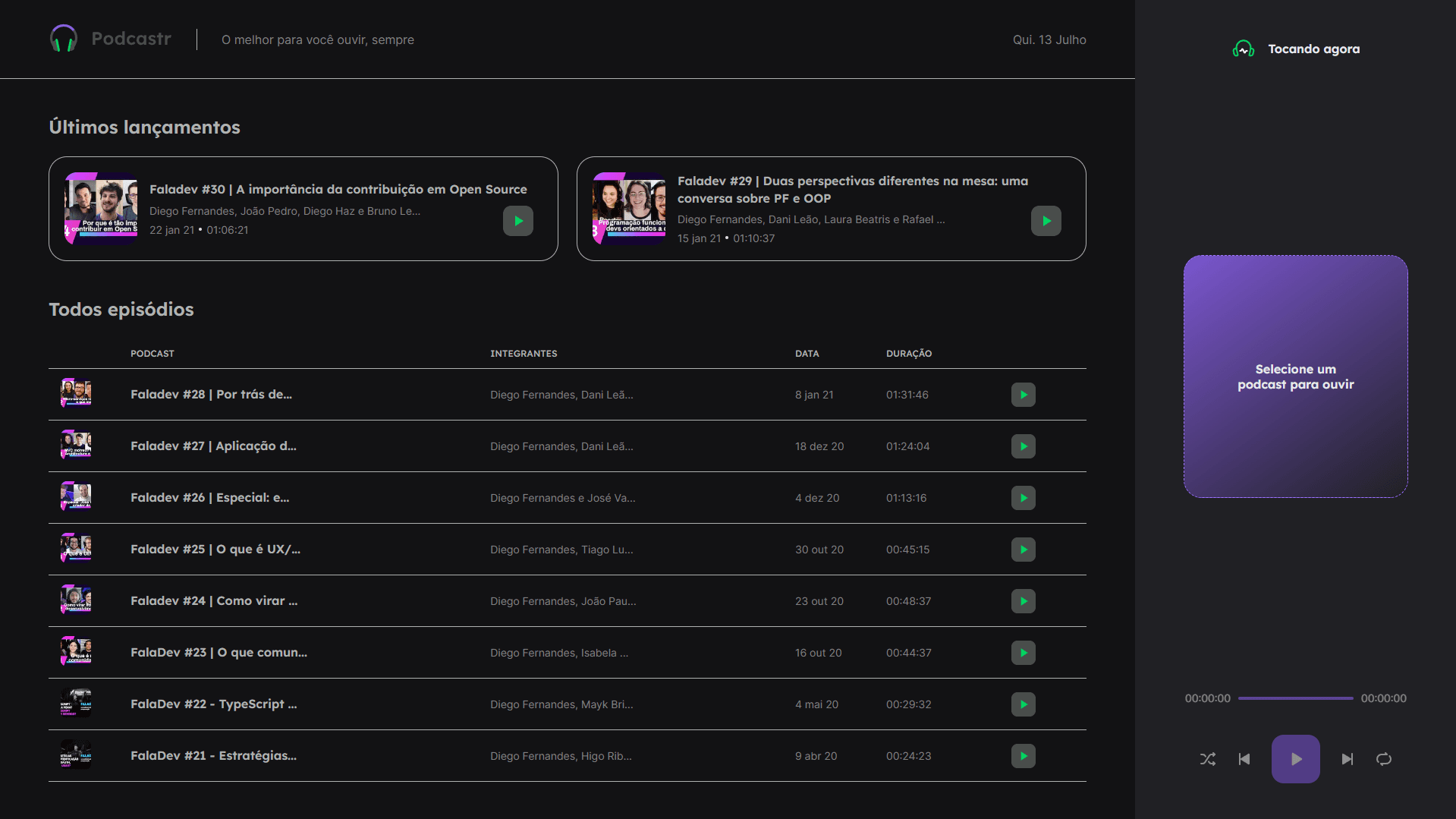Click the FalaDev #23 episode thumbnail
The width and height of the screenshot is (1456, 819).
pos(76,651)
